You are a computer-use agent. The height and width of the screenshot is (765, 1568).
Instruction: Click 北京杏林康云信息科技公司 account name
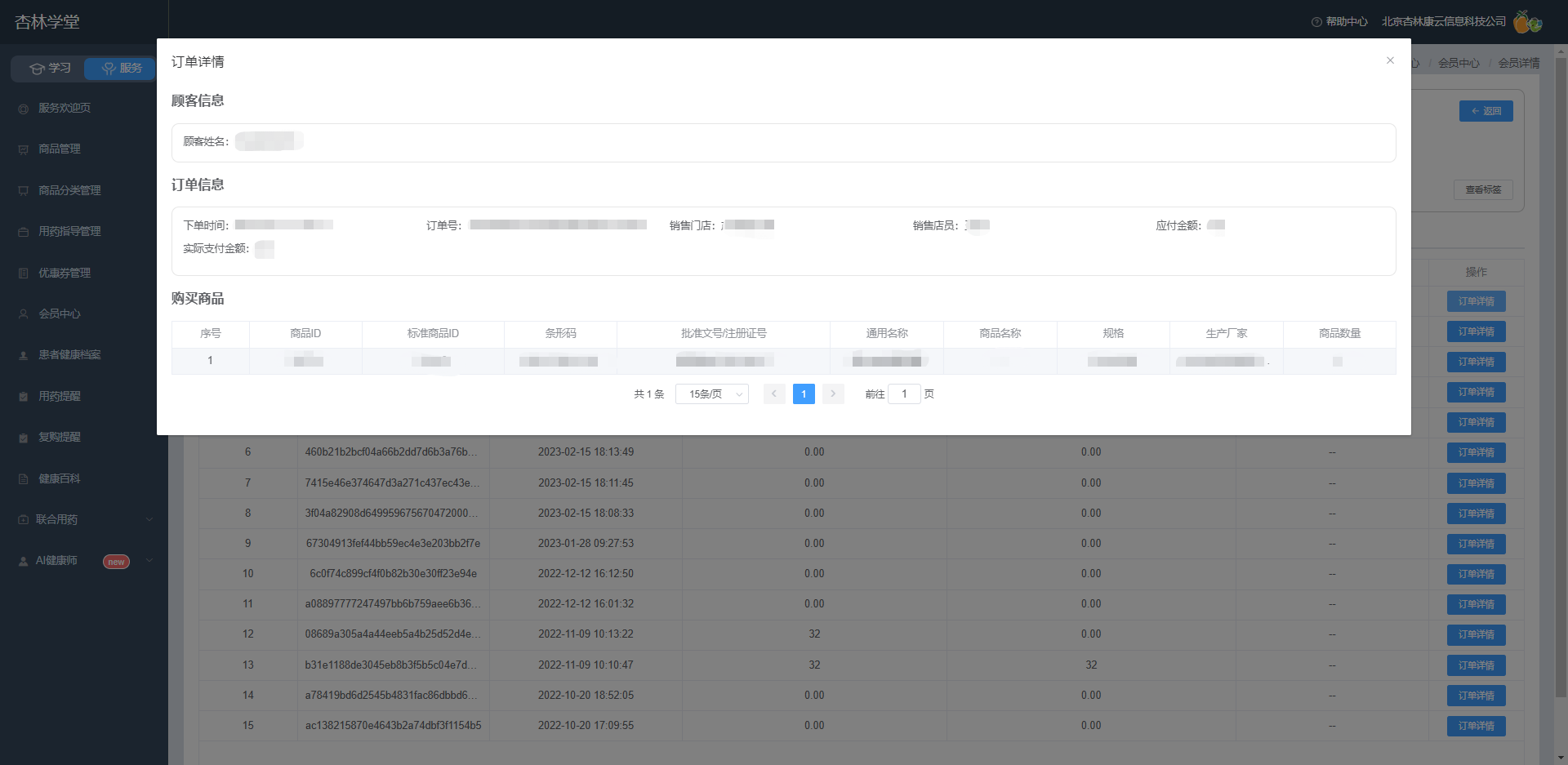pyautogui.click(x=1444, y=22)
